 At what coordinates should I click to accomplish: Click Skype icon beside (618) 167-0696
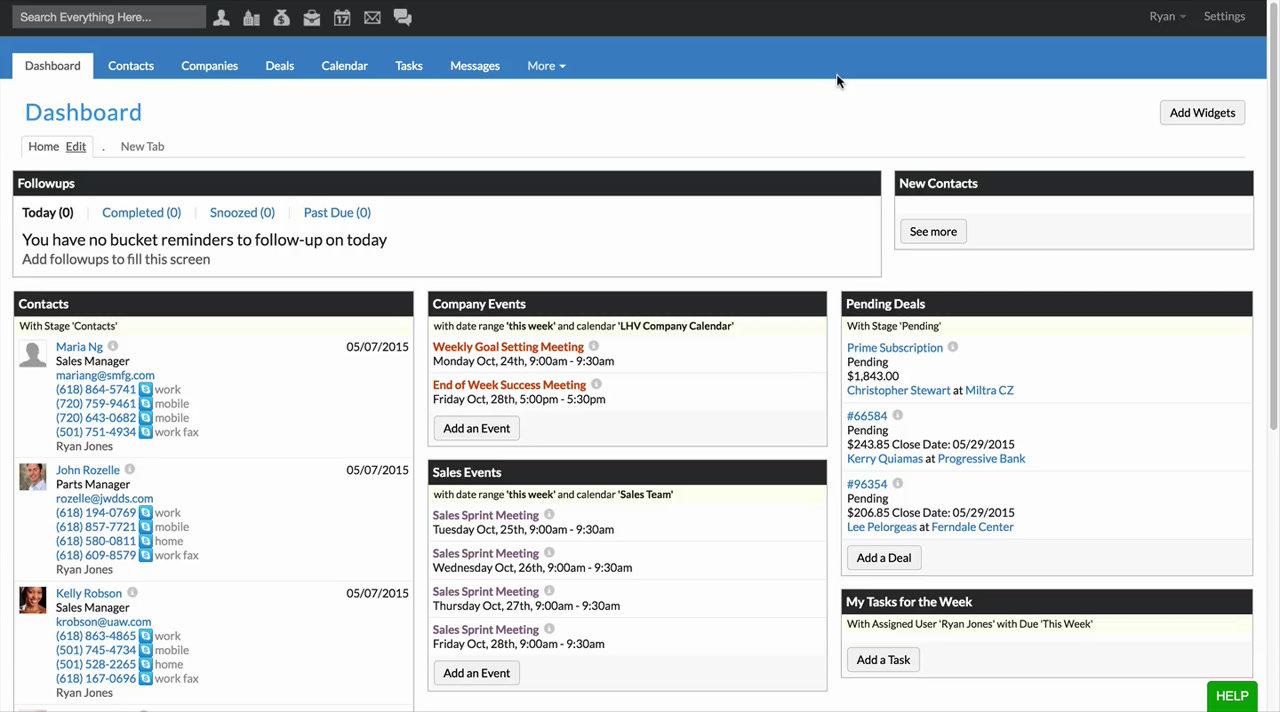(146, 678)
